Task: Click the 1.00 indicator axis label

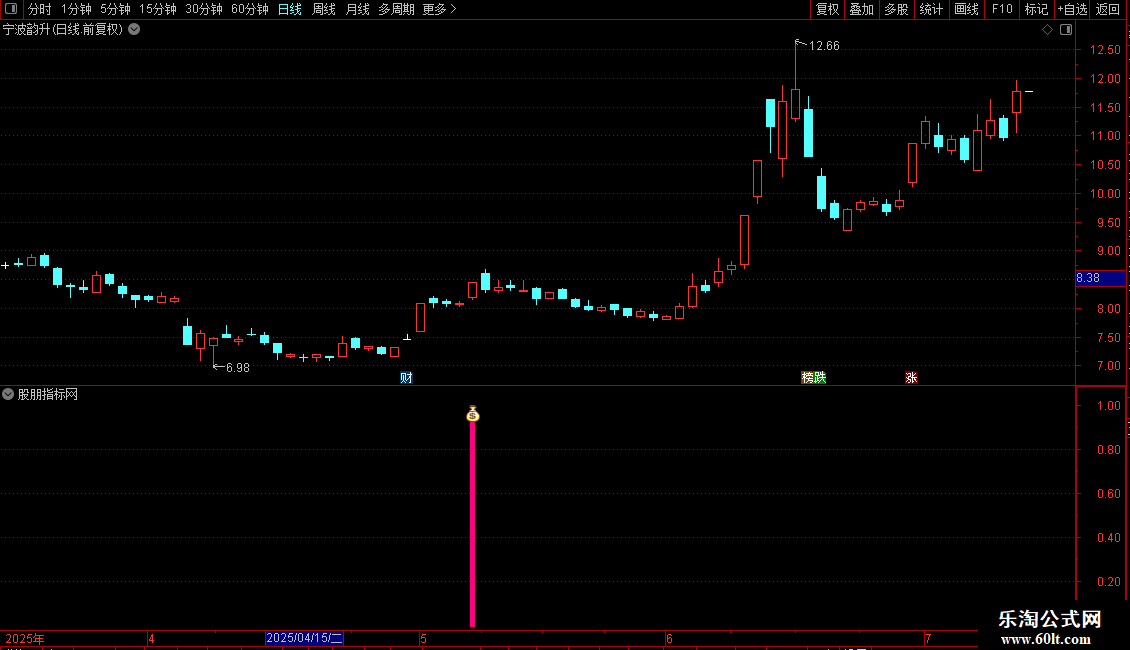Action: (1108, 406)
